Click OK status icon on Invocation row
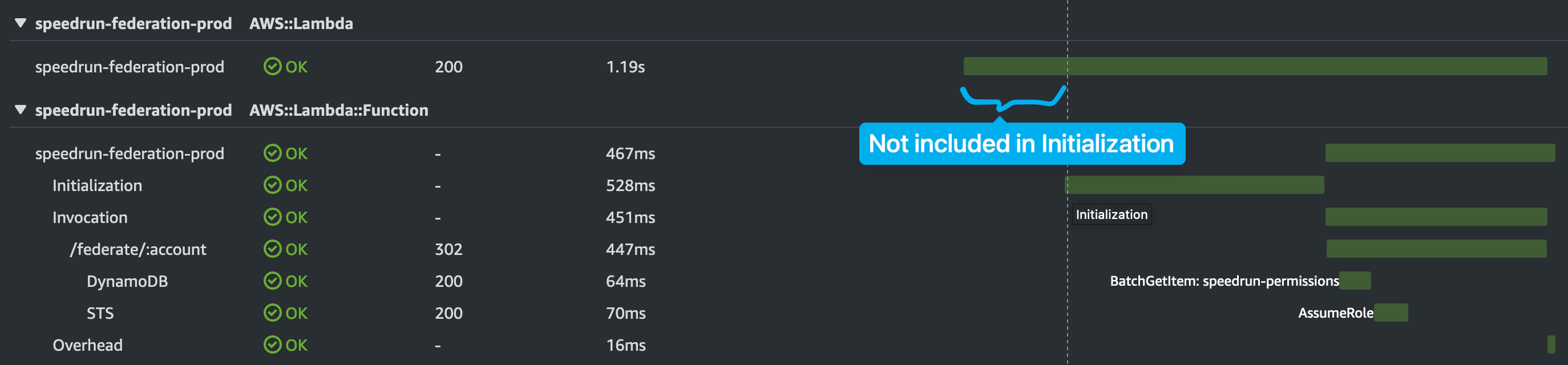The height and width of the screenshot is (365, 1568). pyautogui.click(x=272, y=217)
